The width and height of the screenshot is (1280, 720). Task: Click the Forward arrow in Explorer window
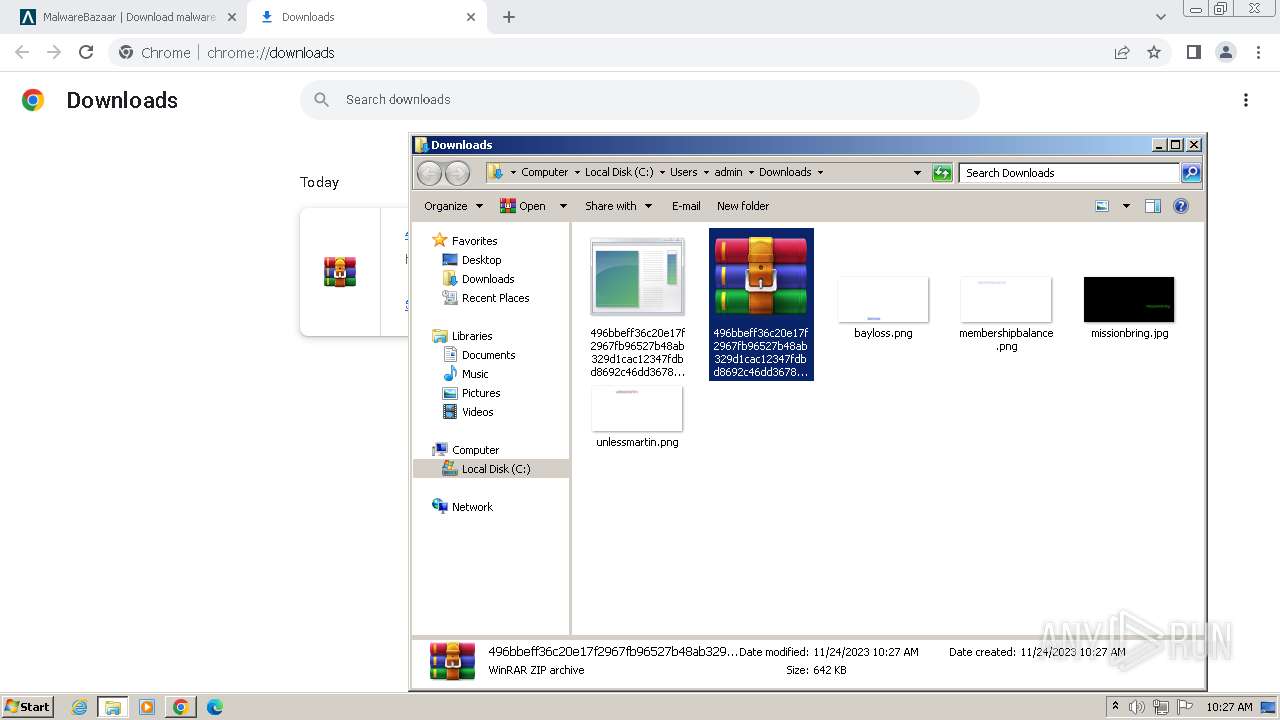(x=457, y=173)
